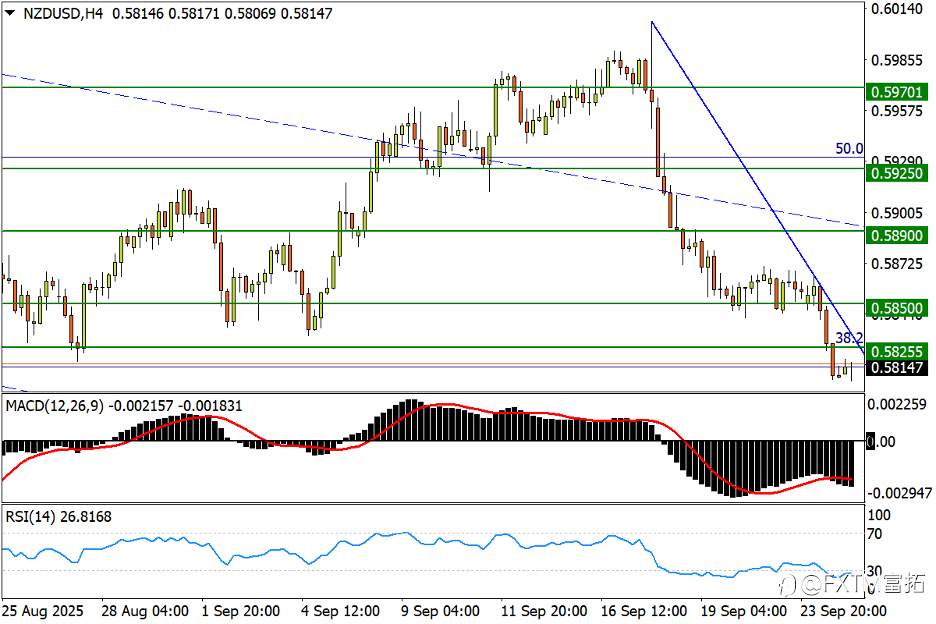Select the 28 Aug 04:00 time axis label

145,611
